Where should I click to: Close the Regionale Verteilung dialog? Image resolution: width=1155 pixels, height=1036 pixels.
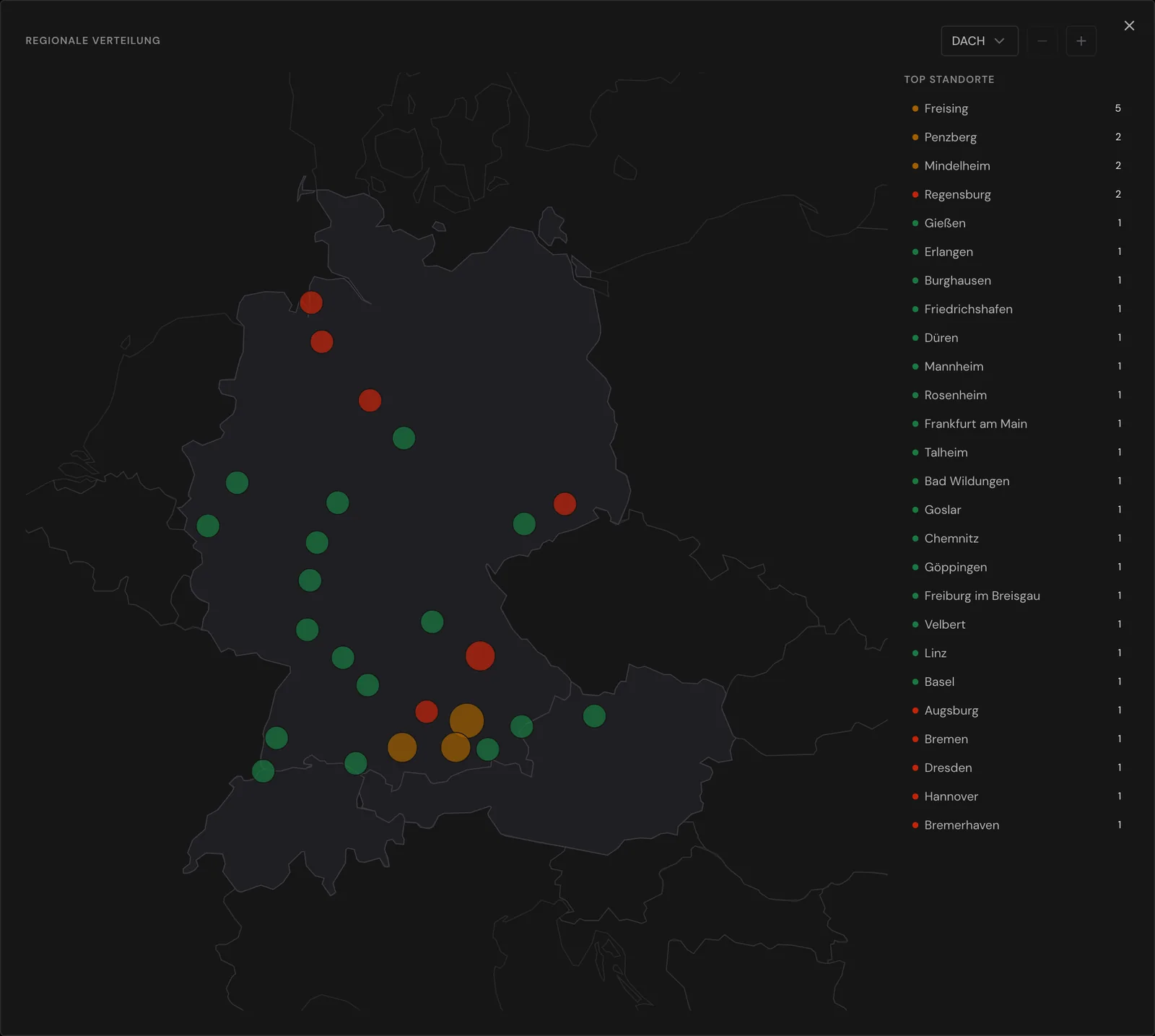(x=1129, y=26)
